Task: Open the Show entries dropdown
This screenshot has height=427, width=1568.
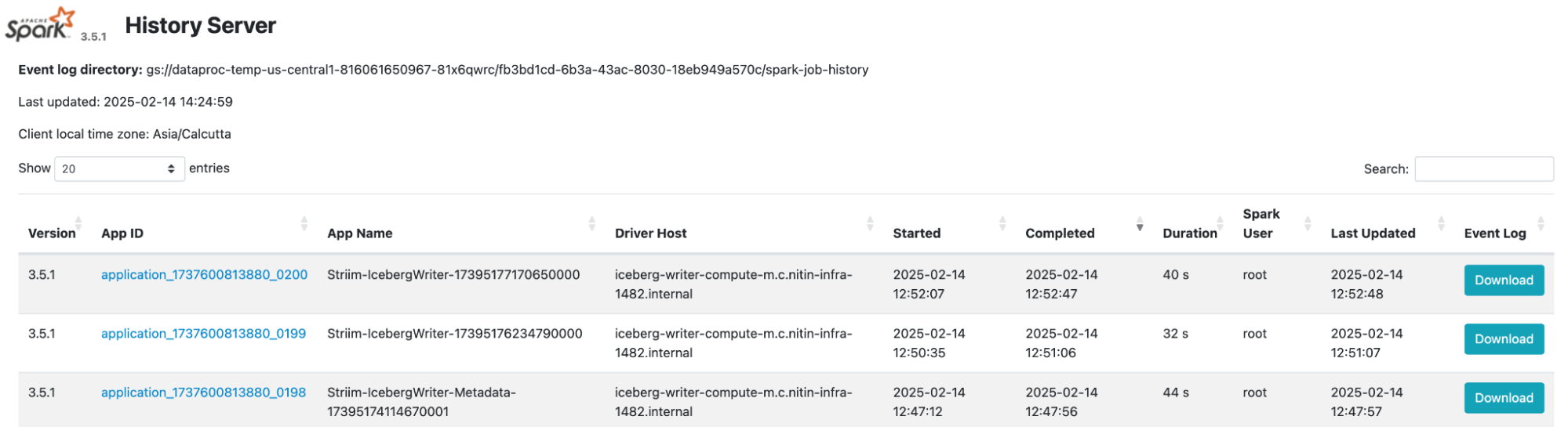Action: click(x=119, y=168)
